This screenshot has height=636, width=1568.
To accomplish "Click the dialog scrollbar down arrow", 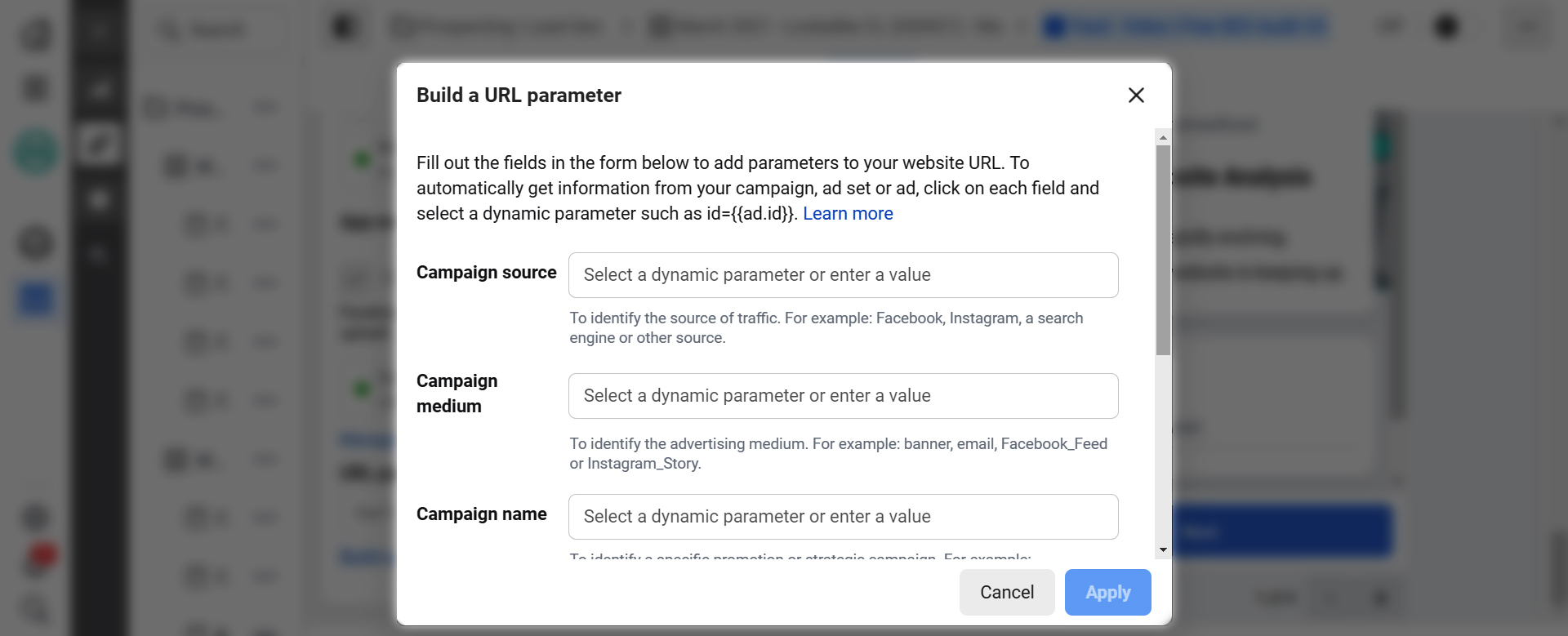I will pos(1163,550).
